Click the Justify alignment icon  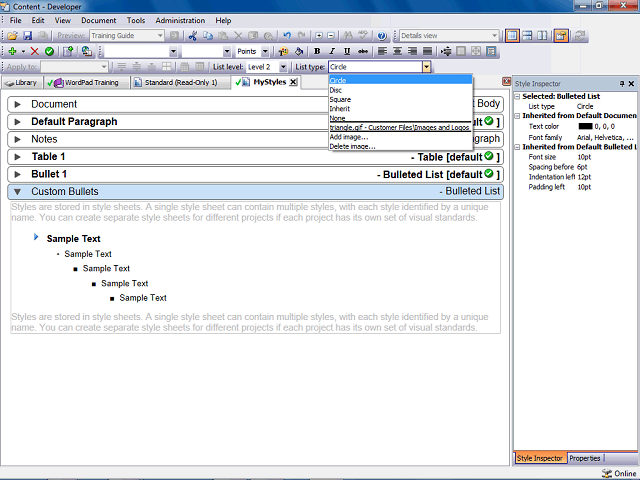click(x=427, y=51)
